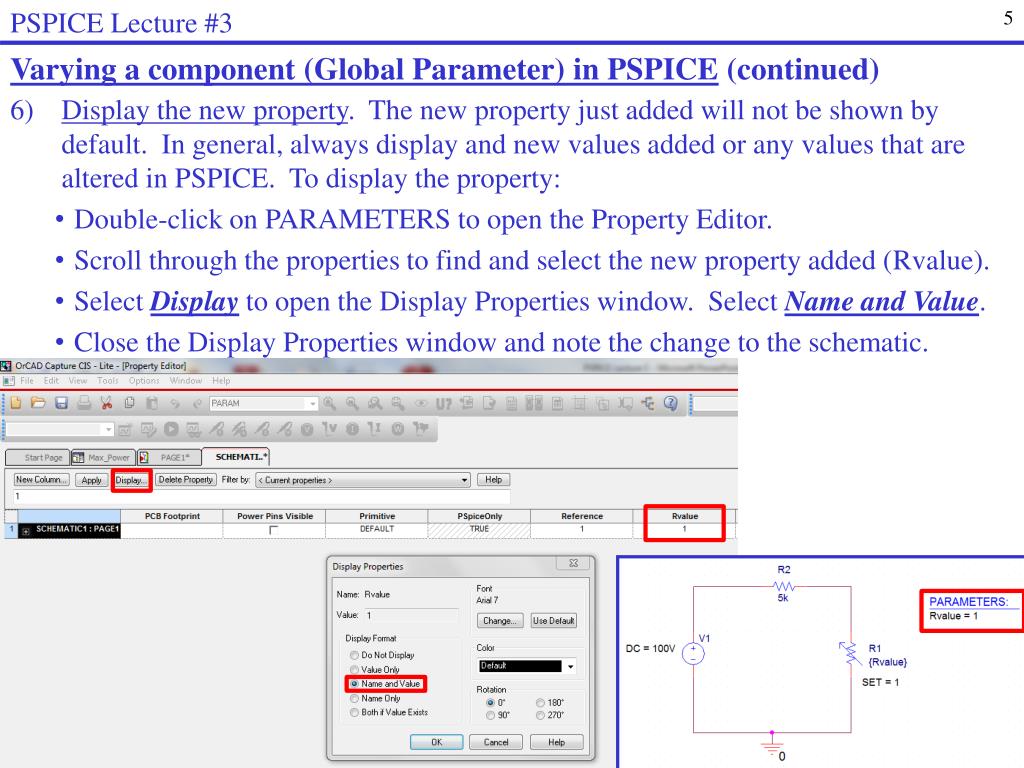Set rotation to 180 degrees
Screen dimensions: 1024x768
pyautogui.click(x=541, y=703)
